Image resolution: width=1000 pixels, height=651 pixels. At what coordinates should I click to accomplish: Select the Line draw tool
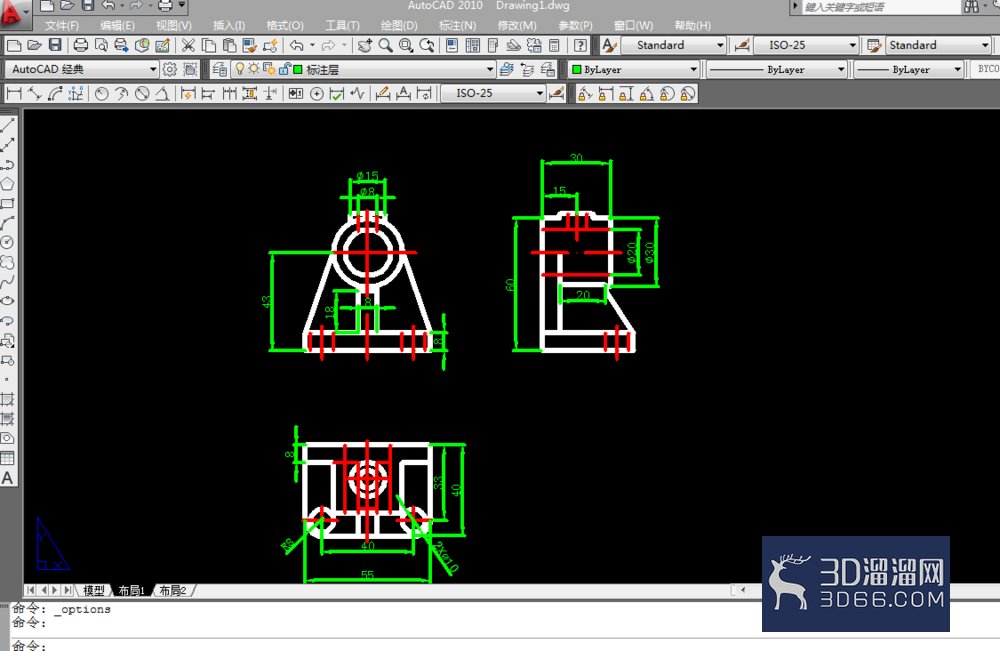point(8,125)
